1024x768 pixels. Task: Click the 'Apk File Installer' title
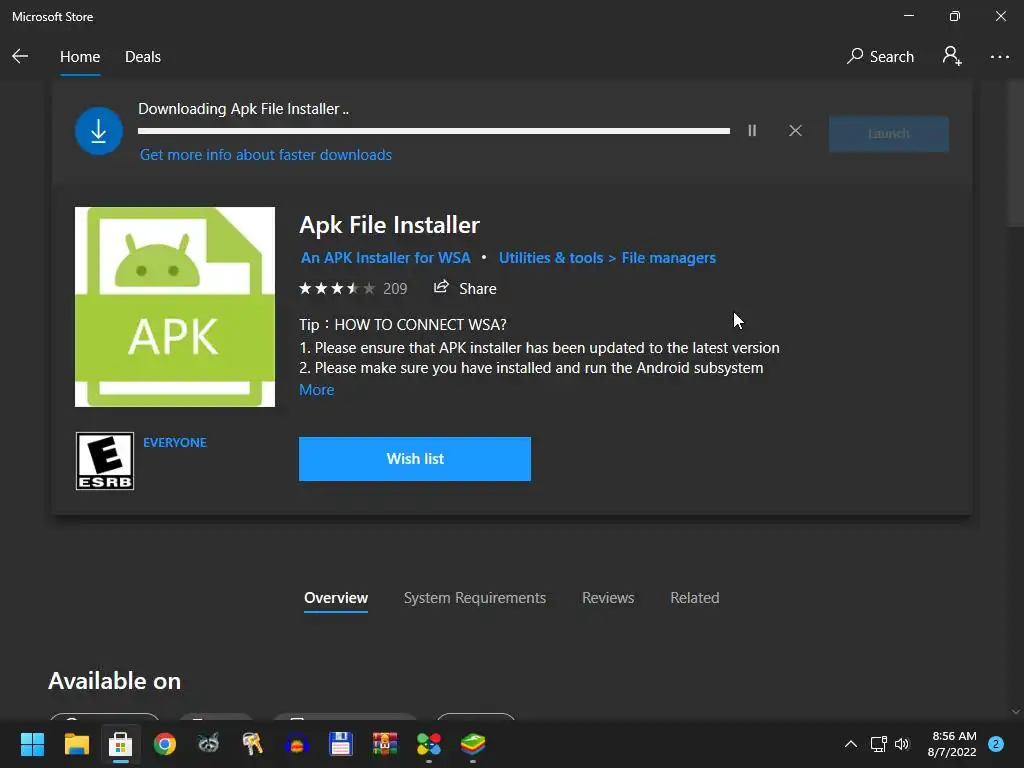pos(389,225)
